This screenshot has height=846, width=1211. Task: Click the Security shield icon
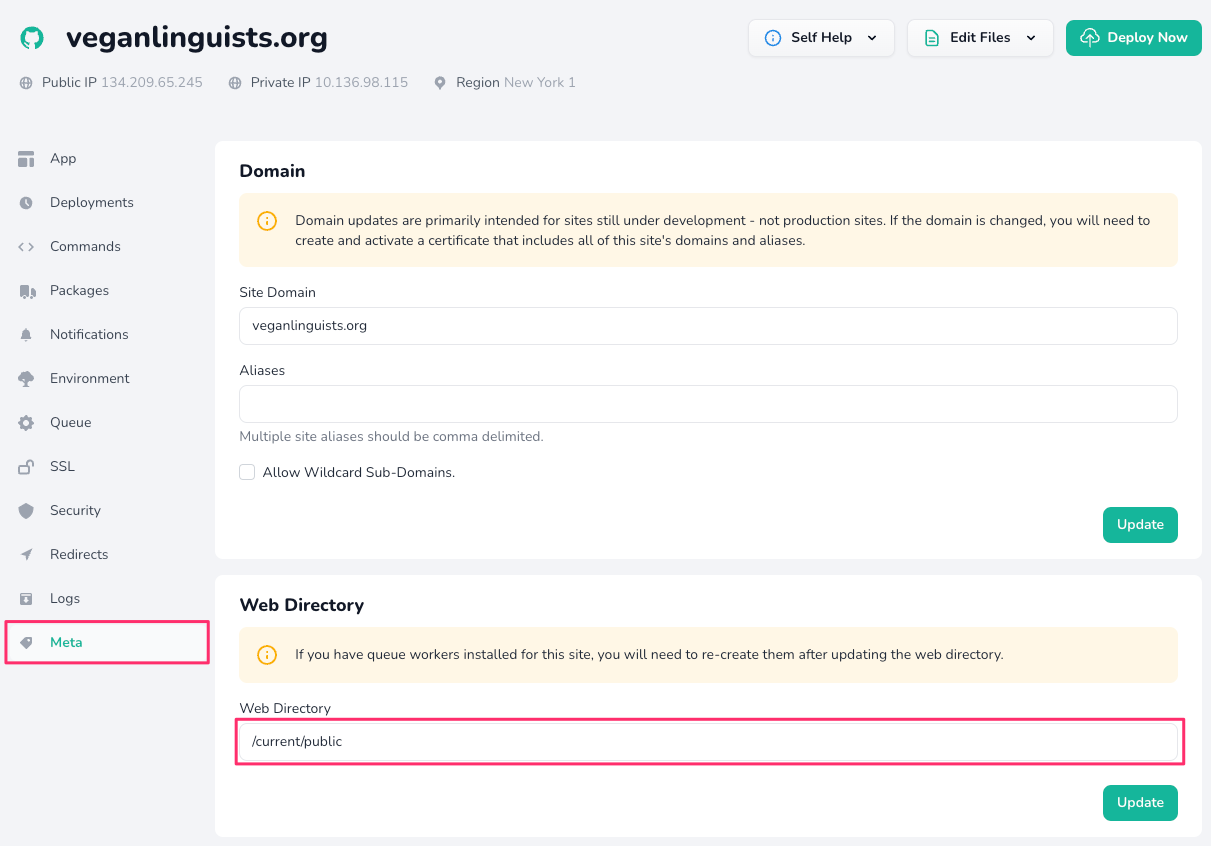coord(27,511)
